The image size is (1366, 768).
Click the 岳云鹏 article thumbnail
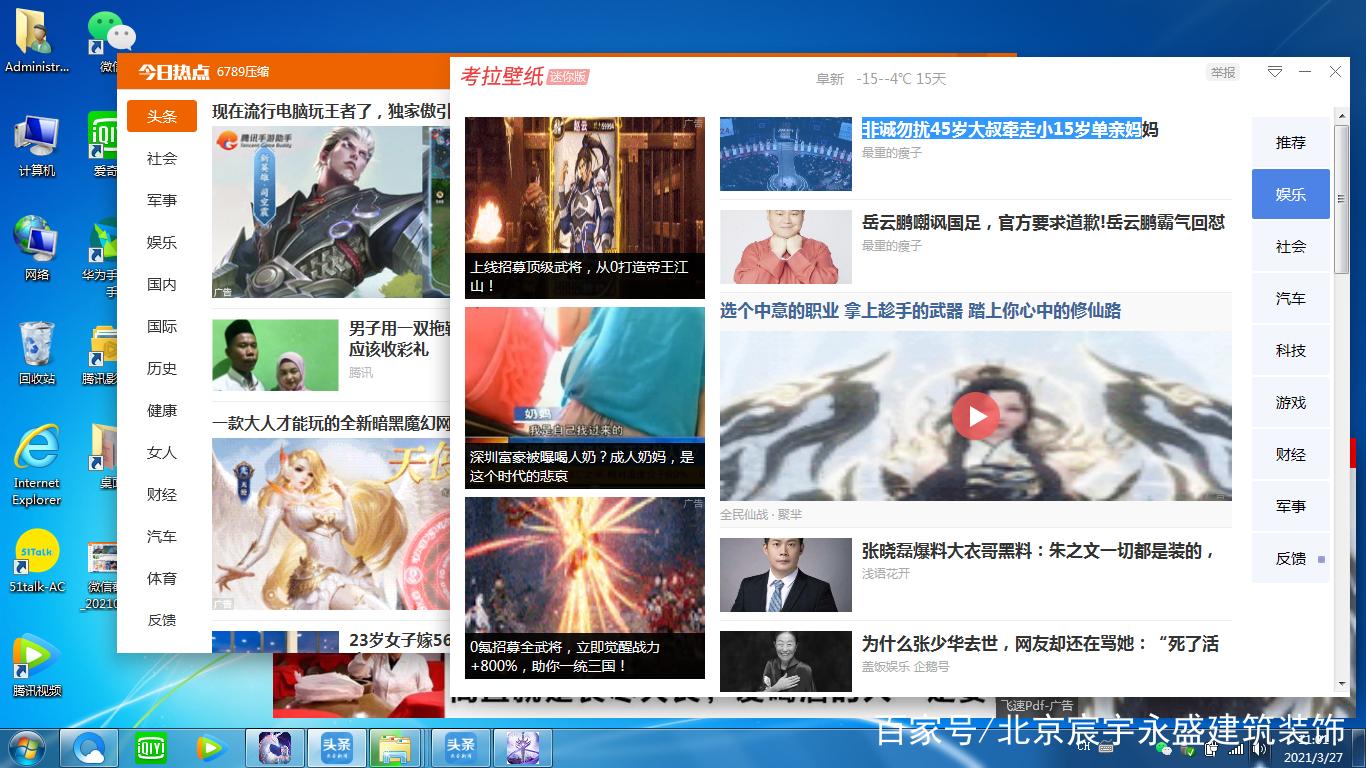[786, 247]
